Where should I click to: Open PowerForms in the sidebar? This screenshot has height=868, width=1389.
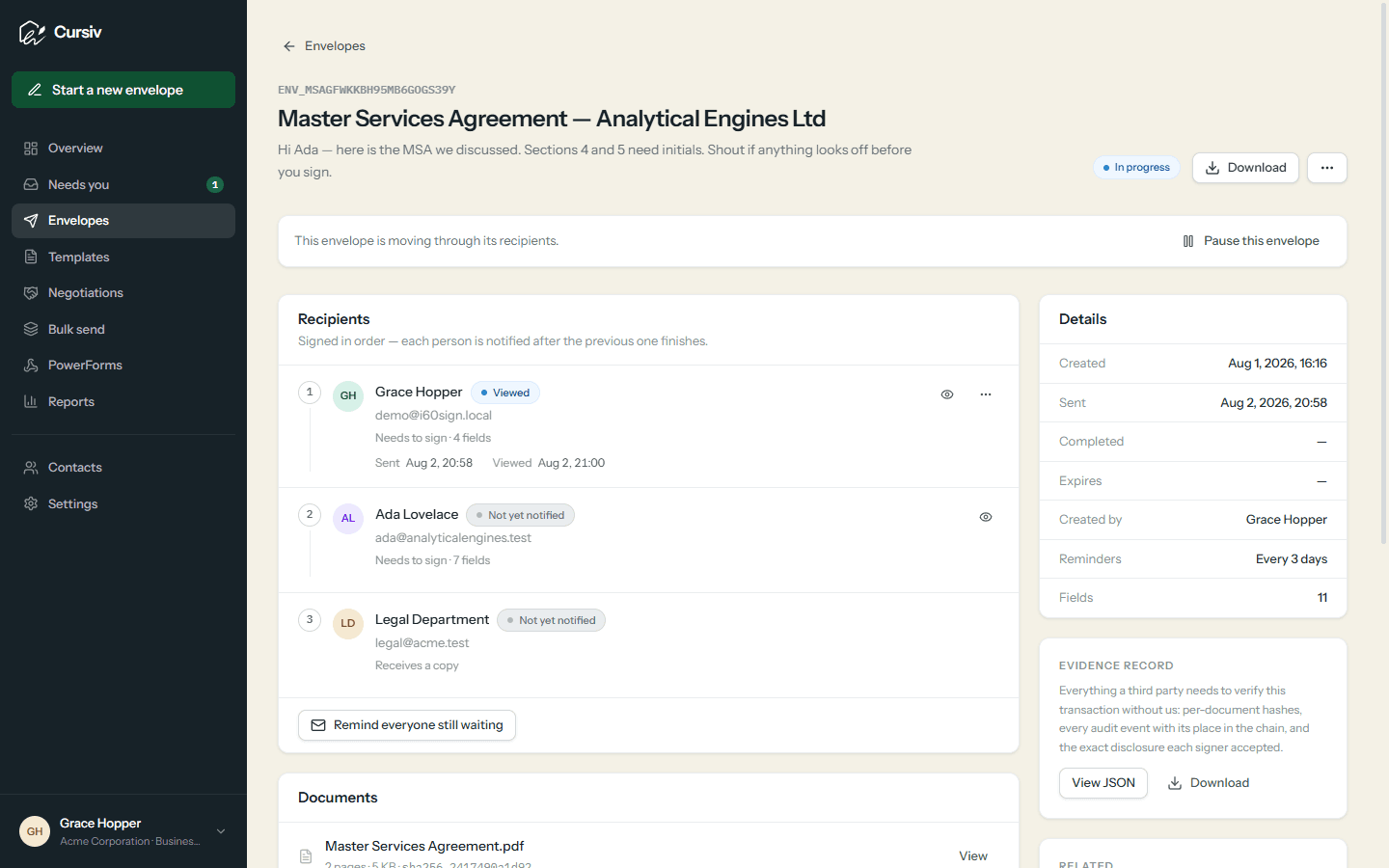coord(123,366)
